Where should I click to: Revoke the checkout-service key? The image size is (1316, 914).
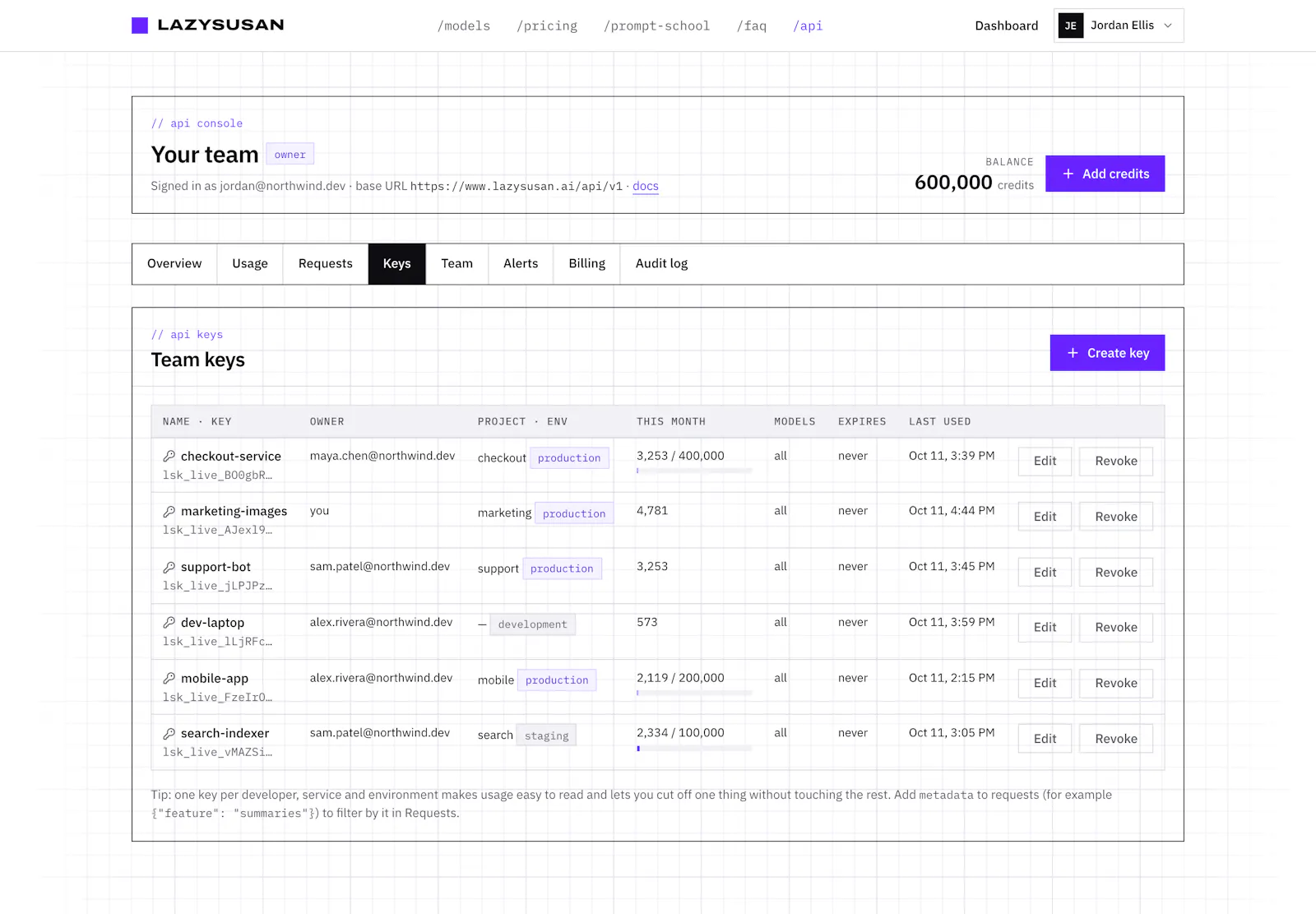click(1116, 461)
